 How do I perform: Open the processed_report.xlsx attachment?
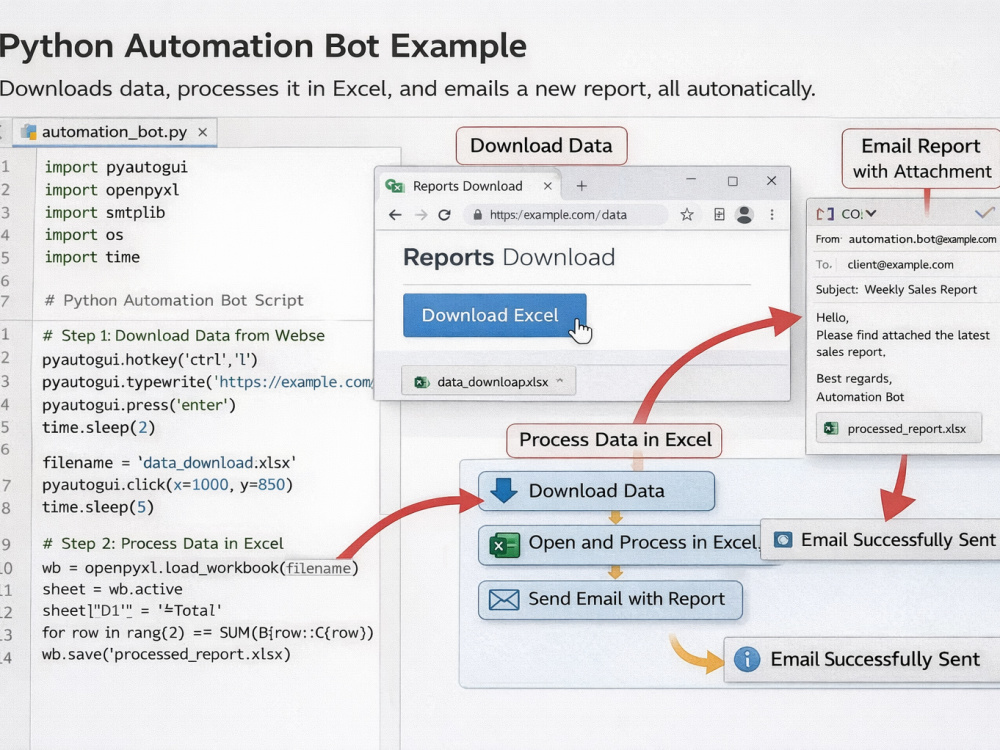899,429
